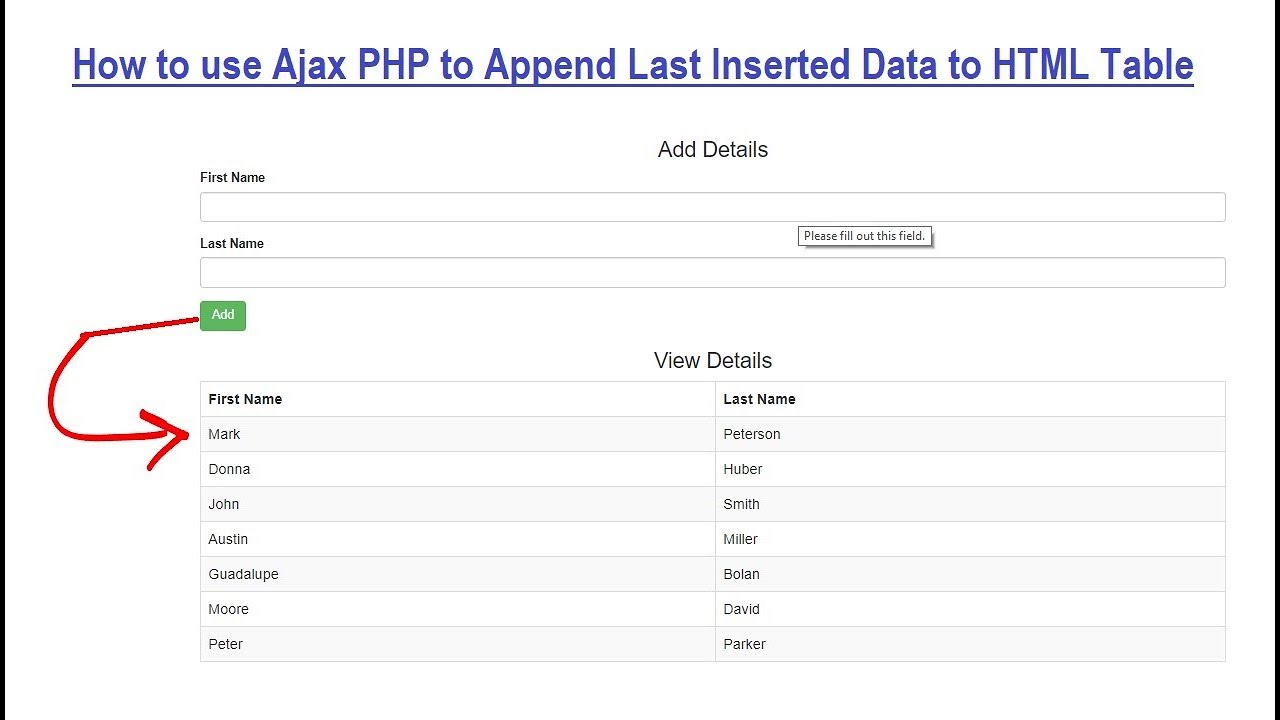Click the Huber last name cell
Screen dimensions: 1280x720
(x=743, y=469)
